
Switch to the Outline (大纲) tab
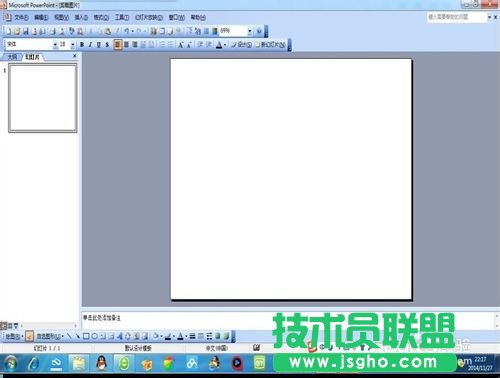pyautogui.click(x=12, y=57)
